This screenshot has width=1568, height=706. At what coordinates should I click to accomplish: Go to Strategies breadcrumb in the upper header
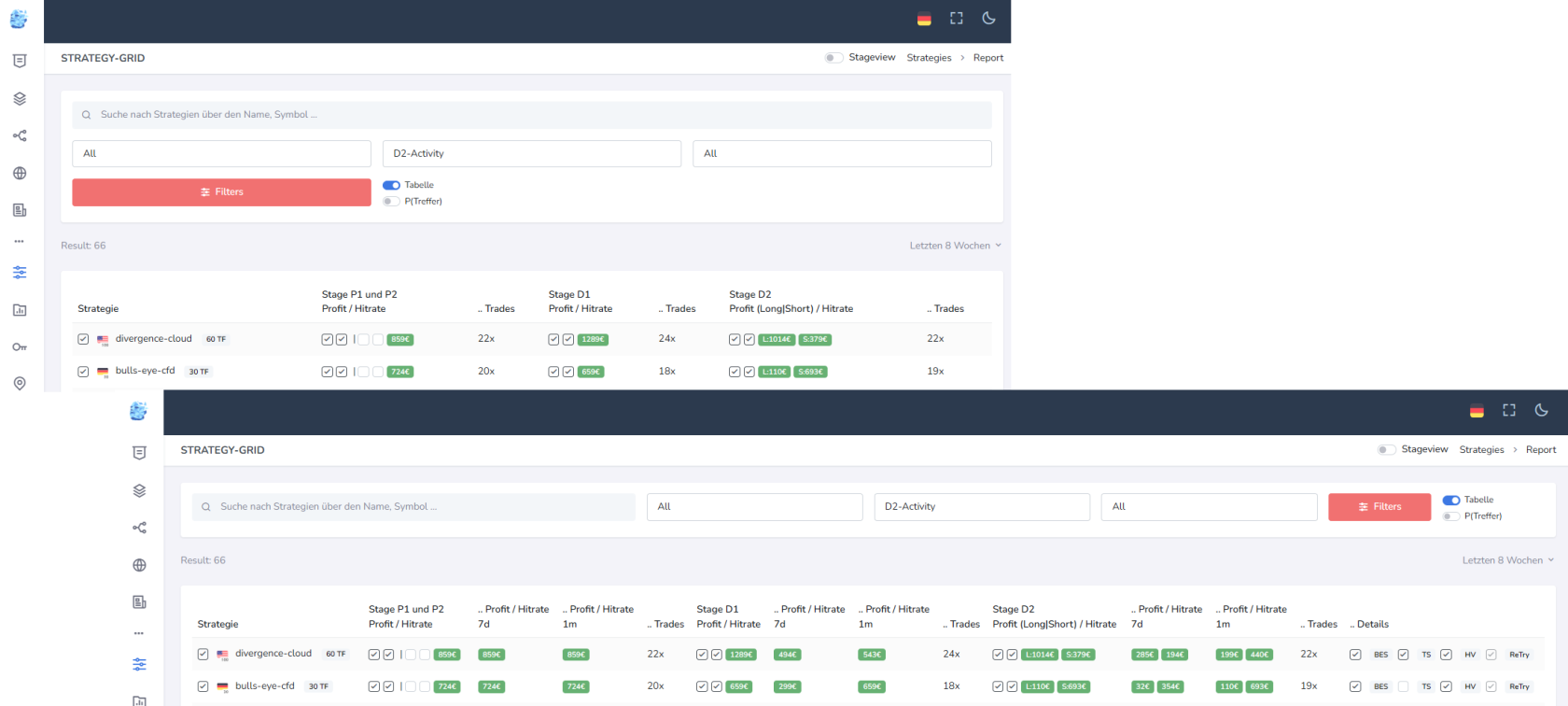929,58
